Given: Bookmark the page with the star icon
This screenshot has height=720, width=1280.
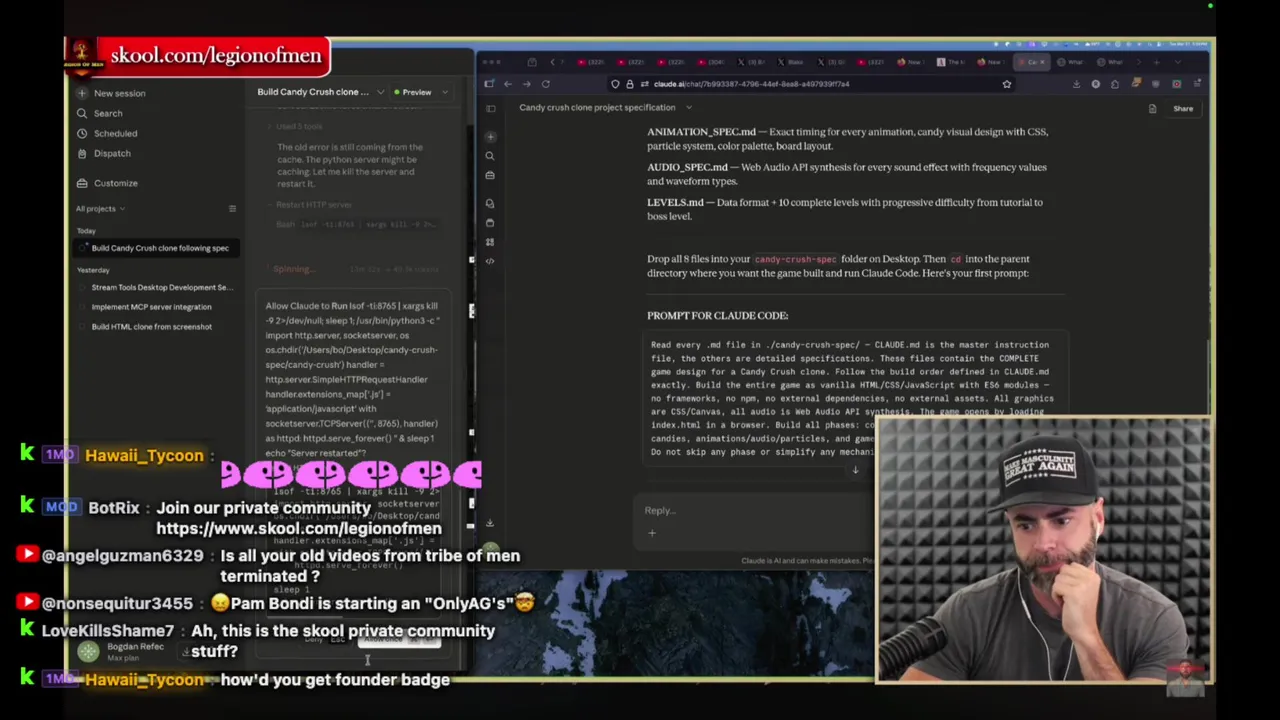Looking at the screenshot, I should click(1007, 84).
